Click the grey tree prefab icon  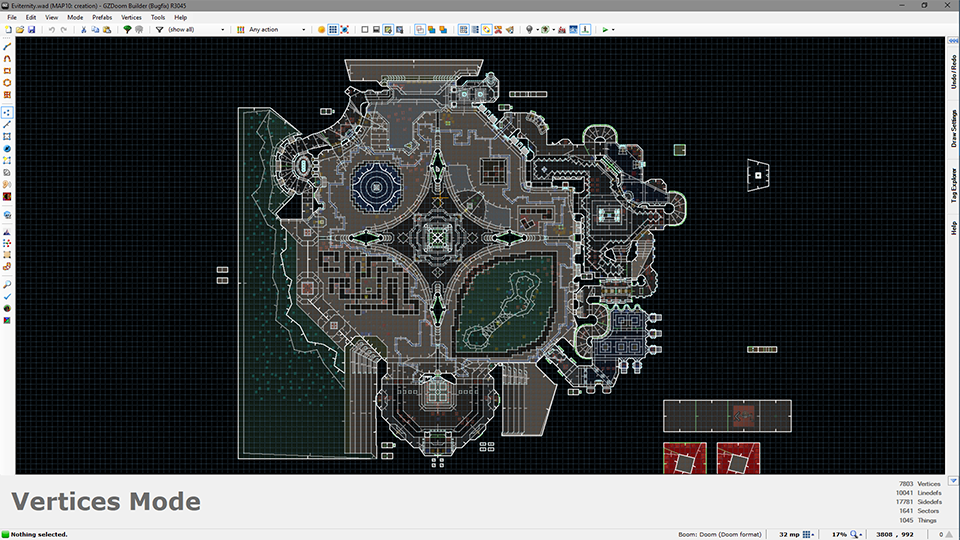click(139, 29)
